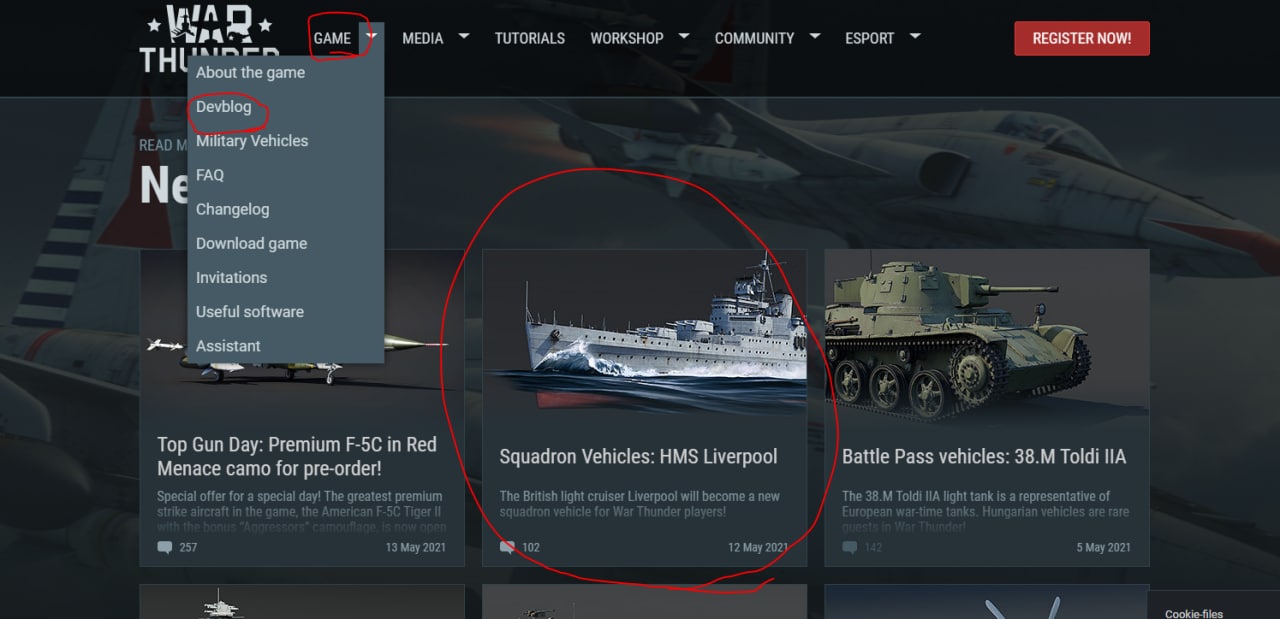Click the War Thunder logo
1280x619 pixels.
pyautogui.click(x=209, y=38)
